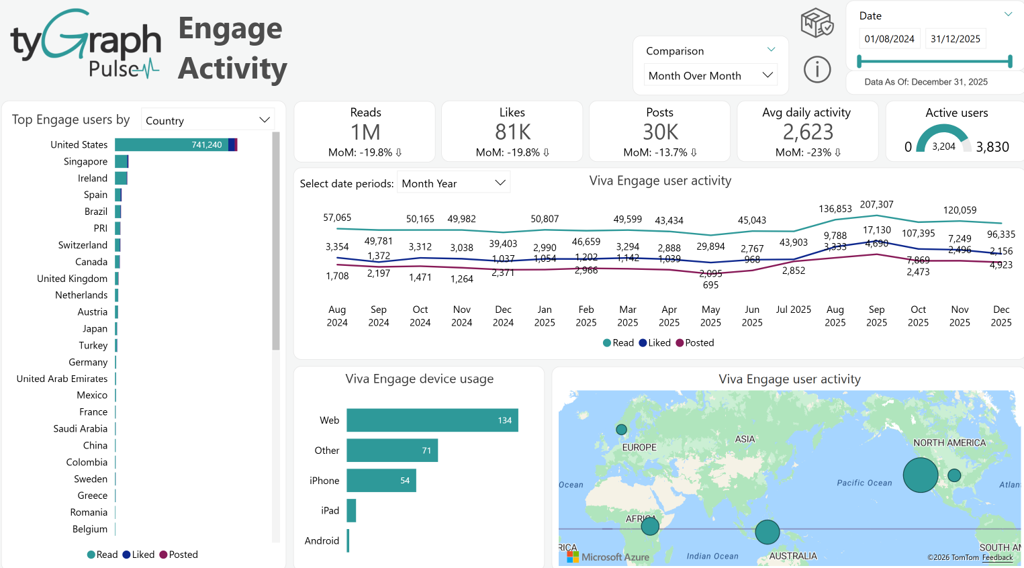Click the Posts 30K card

660,131
